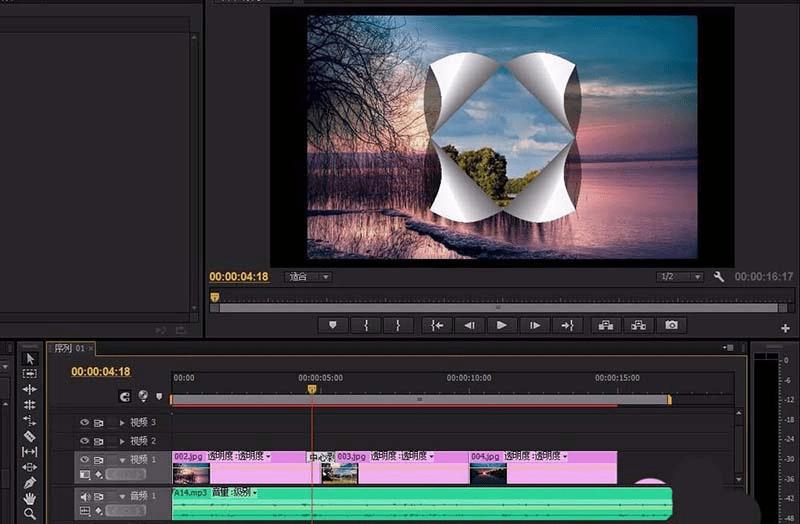Toggle visibility of track 视频 2
The width and height of the screenshot is (800, 524).
pos(85,441)
